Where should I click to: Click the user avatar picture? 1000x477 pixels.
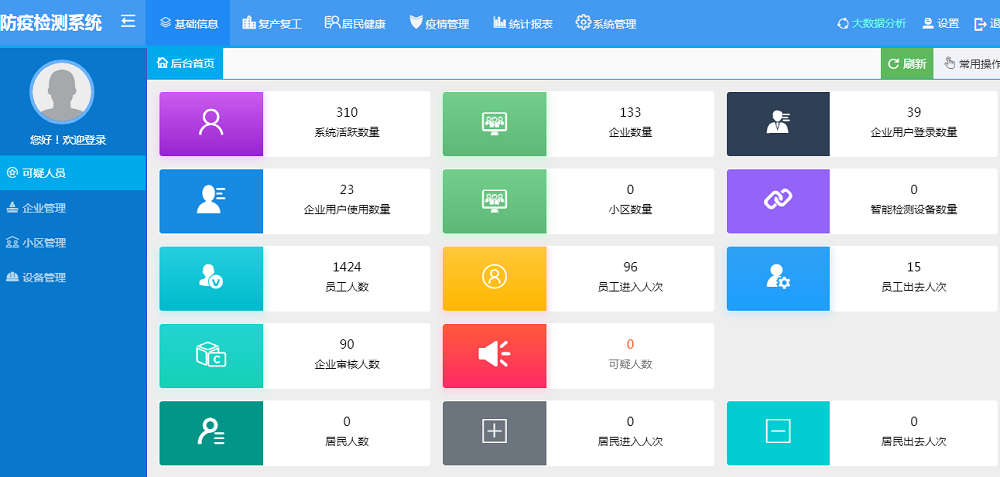(x=62, y=91)
